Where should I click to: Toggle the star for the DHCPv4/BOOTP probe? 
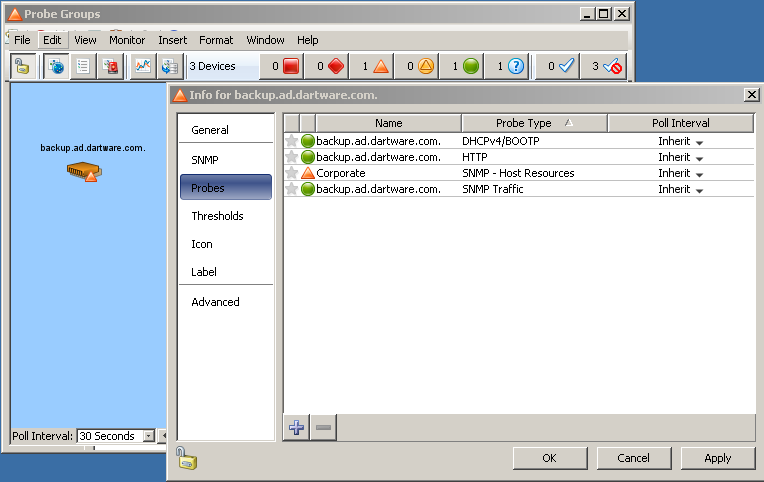[292, 141]
